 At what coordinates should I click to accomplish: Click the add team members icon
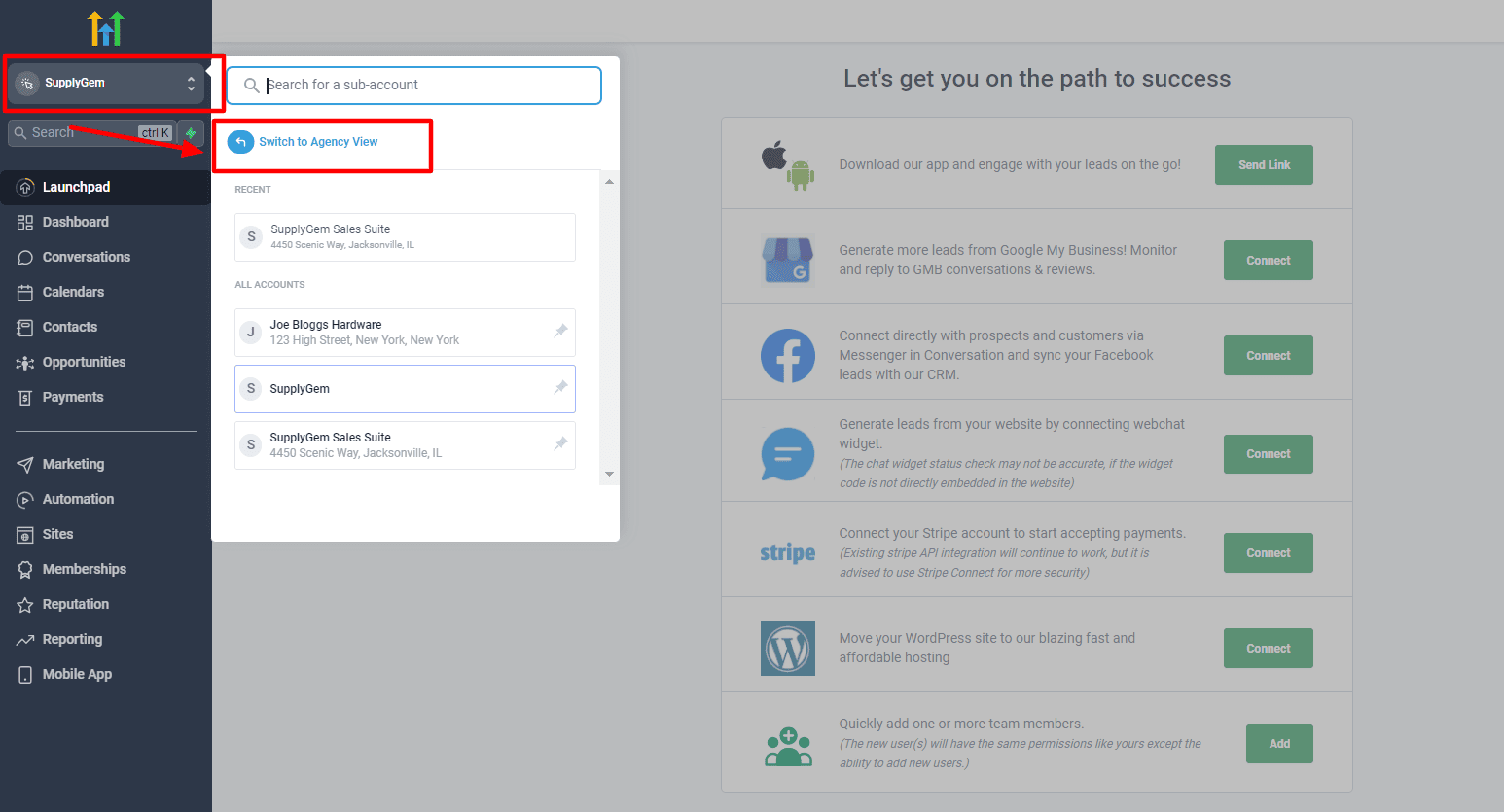[788, 747]
